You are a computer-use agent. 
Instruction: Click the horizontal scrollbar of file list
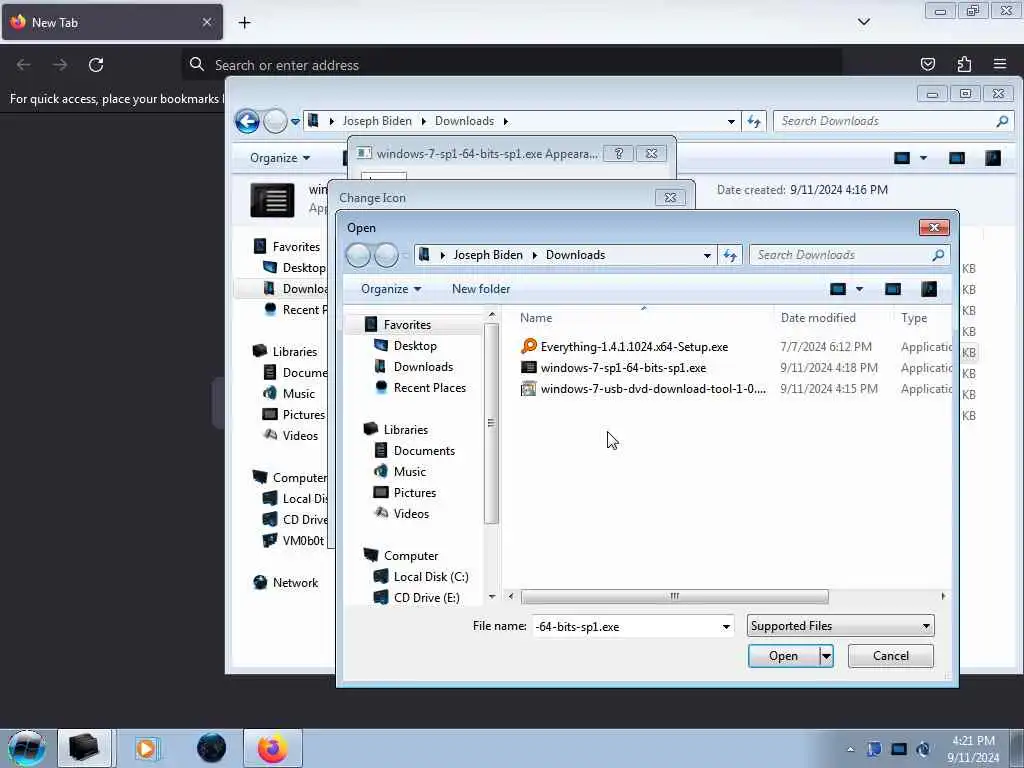coord(675,596)
